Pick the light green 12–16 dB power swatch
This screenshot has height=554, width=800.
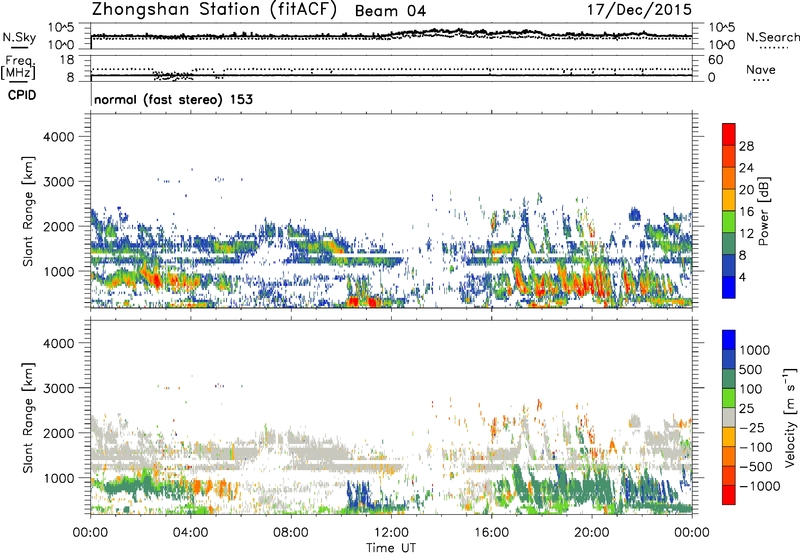pyautogui.click(x=729, y=222)
